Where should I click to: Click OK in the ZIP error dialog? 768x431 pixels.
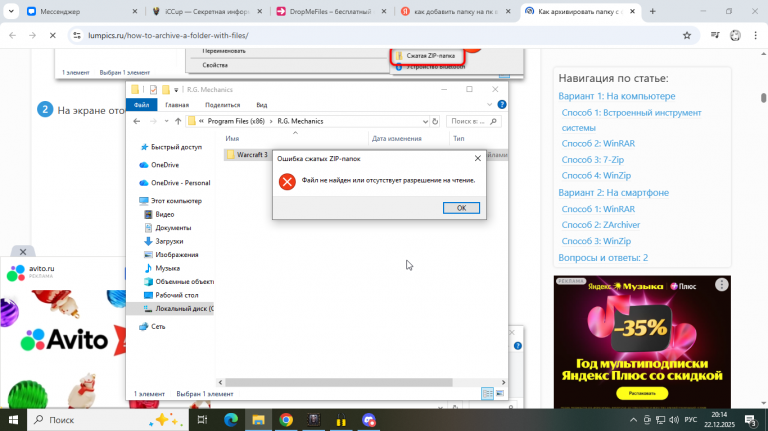[x=461, y=208]
